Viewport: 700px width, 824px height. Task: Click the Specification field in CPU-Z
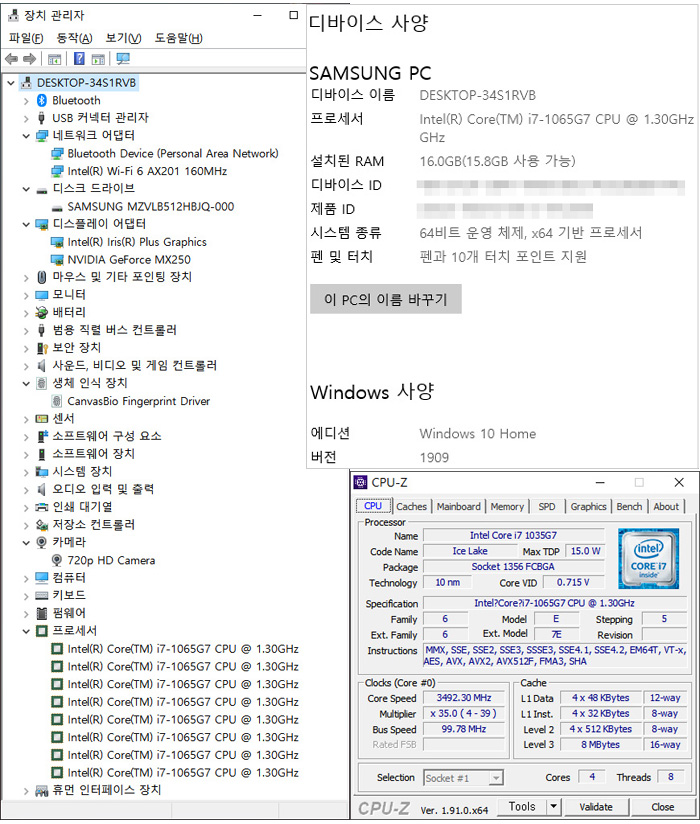point(554,603)
